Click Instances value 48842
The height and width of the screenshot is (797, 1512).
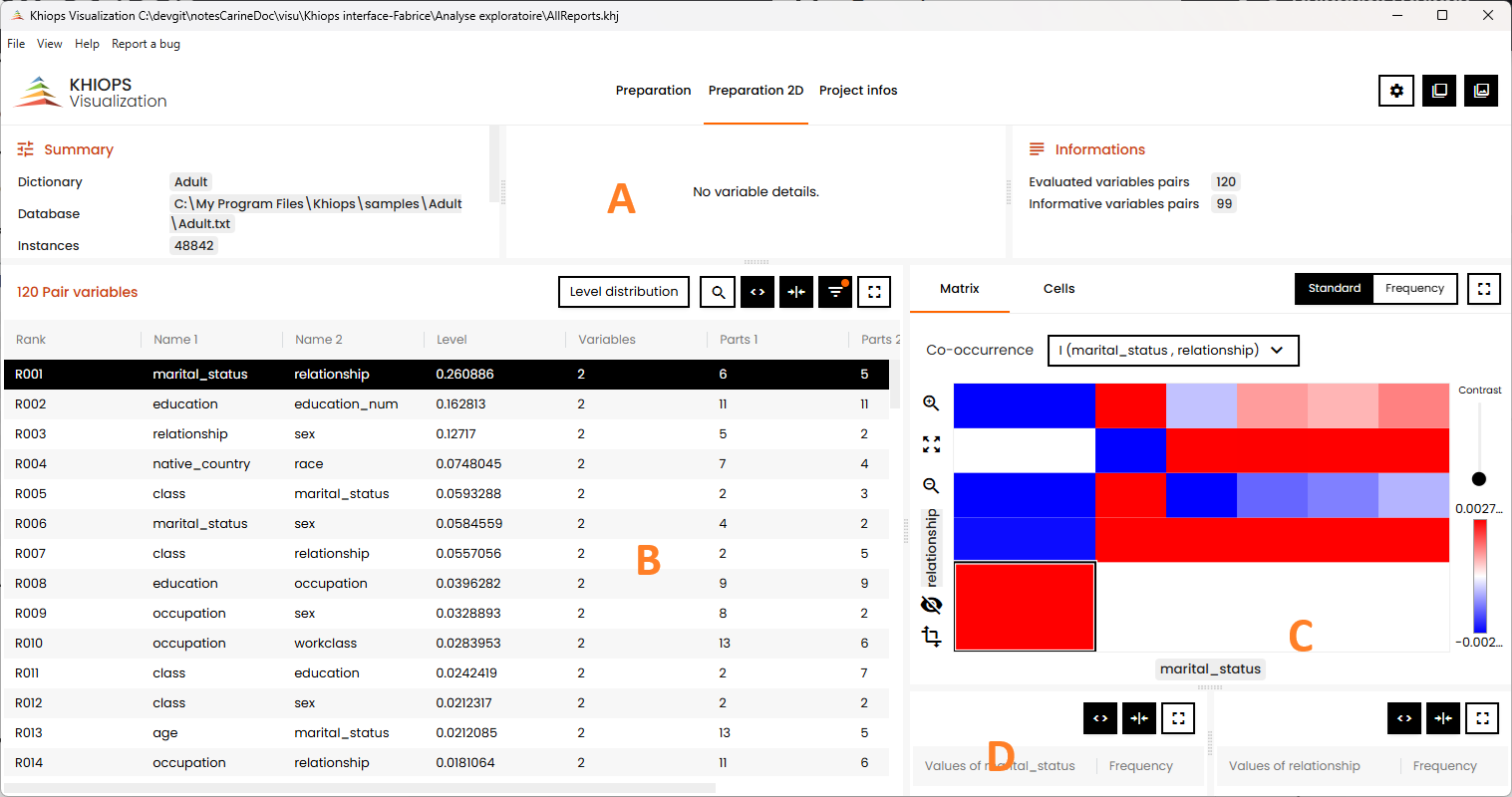click(194, 246)
